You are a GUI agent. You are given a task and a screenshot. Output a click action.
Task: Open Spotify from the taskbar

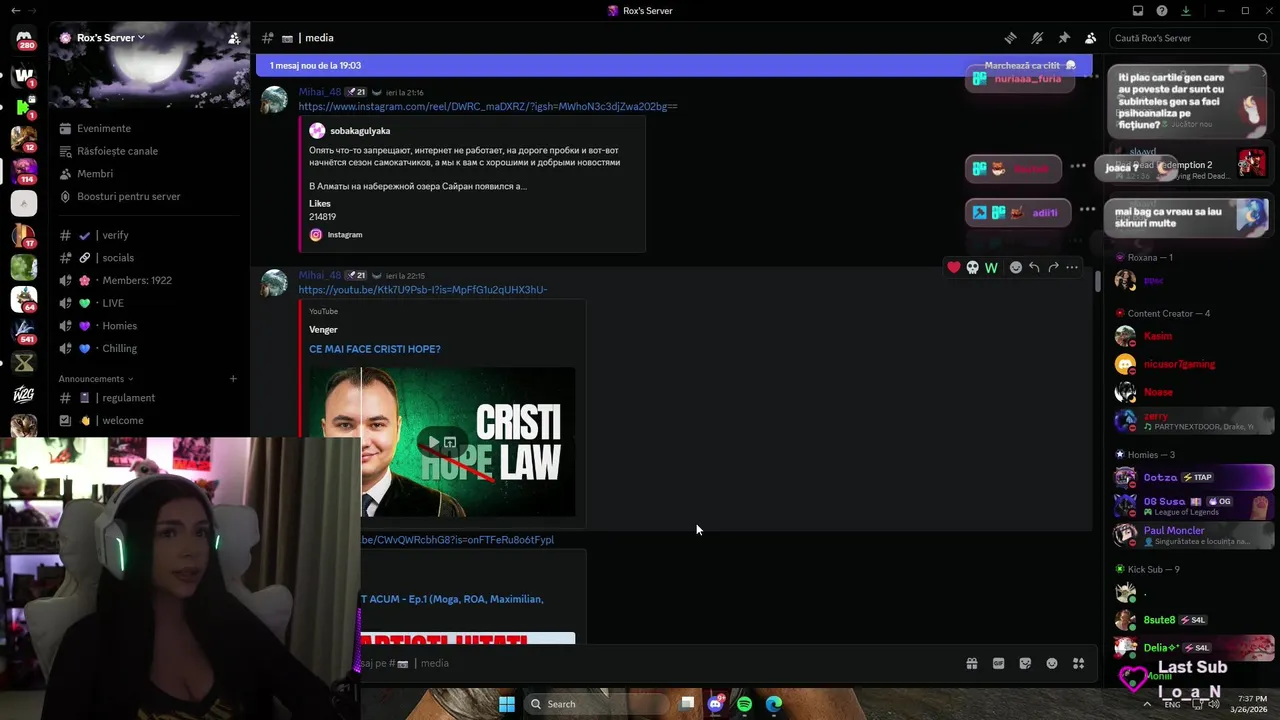(744, 704)
